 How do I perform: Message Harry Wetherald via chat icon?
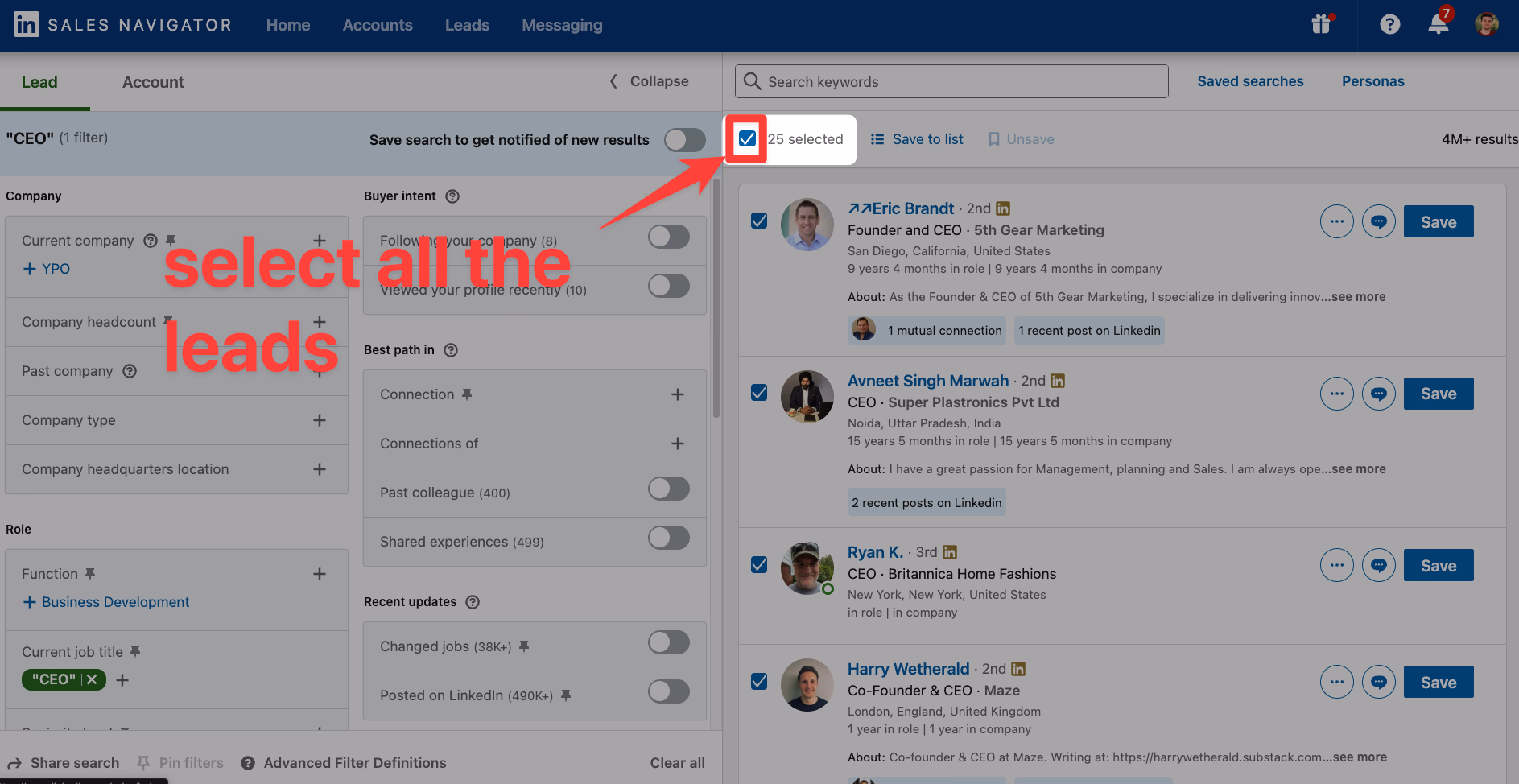pos(1379,682)
